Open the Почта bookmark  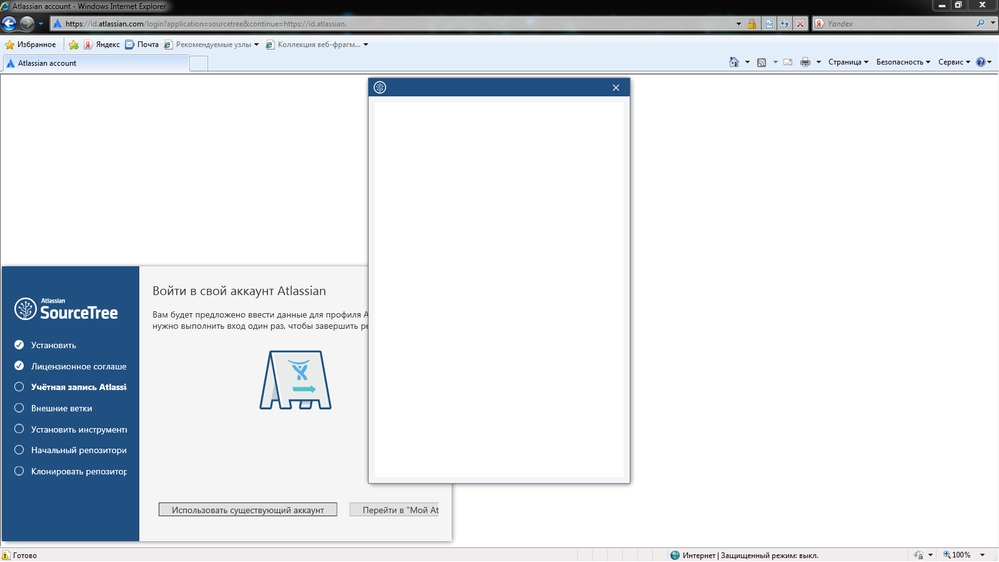142,45
